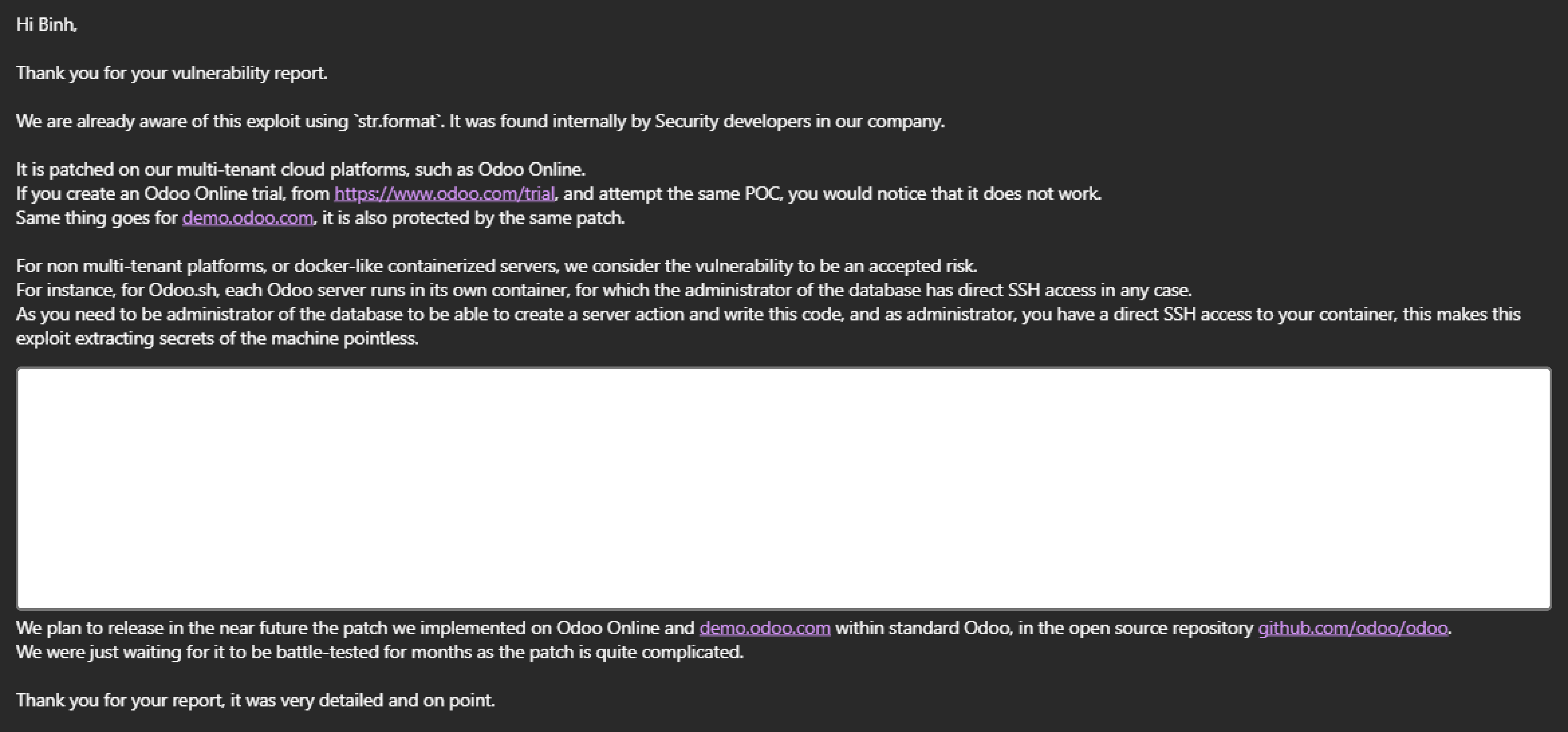Open the github.com/odoo/odoo repository link
Screen dimensions: 1568x732
coord(1353,628)
